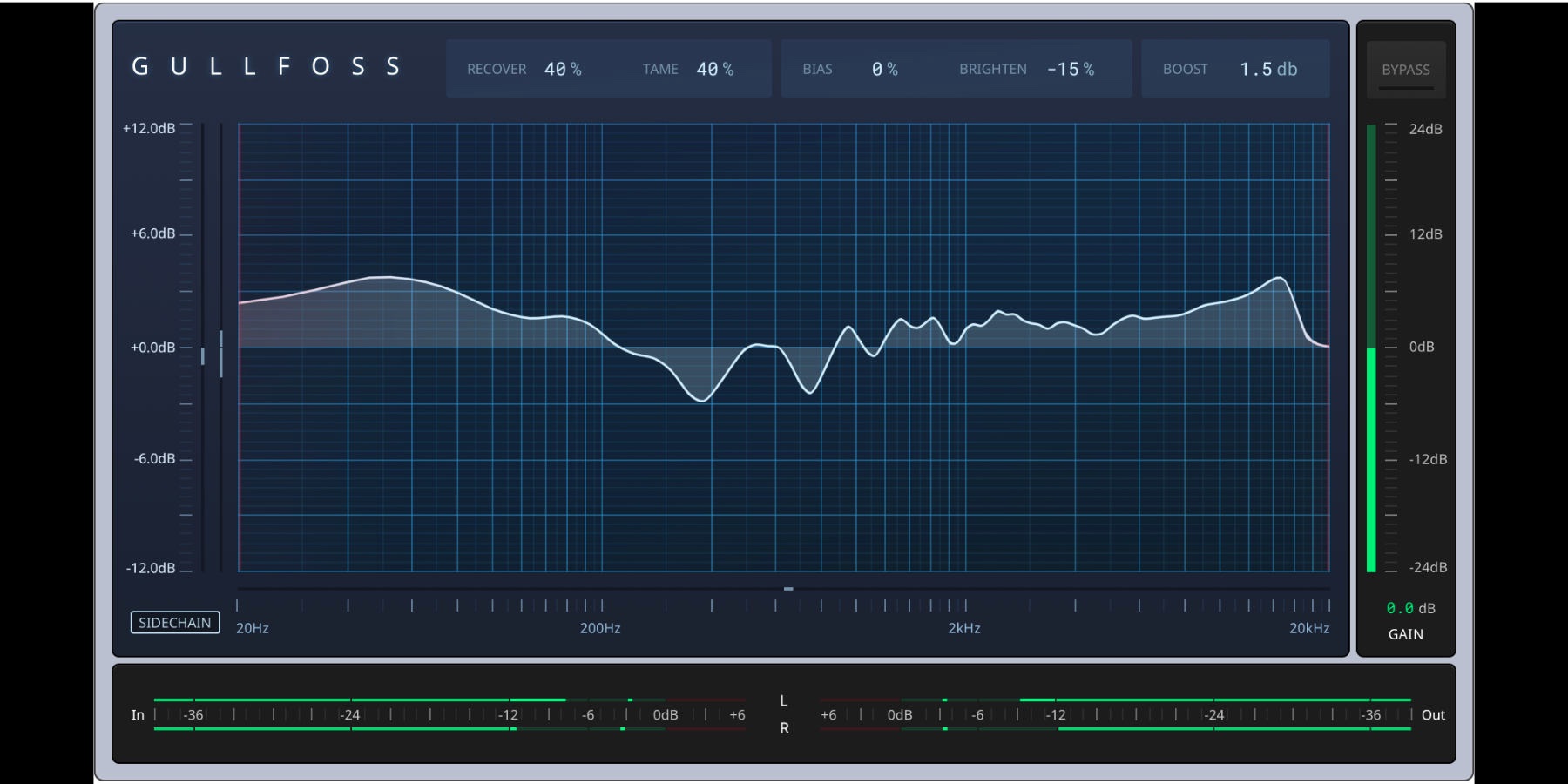Click the handle below the frequency graph

pos(788,589)
